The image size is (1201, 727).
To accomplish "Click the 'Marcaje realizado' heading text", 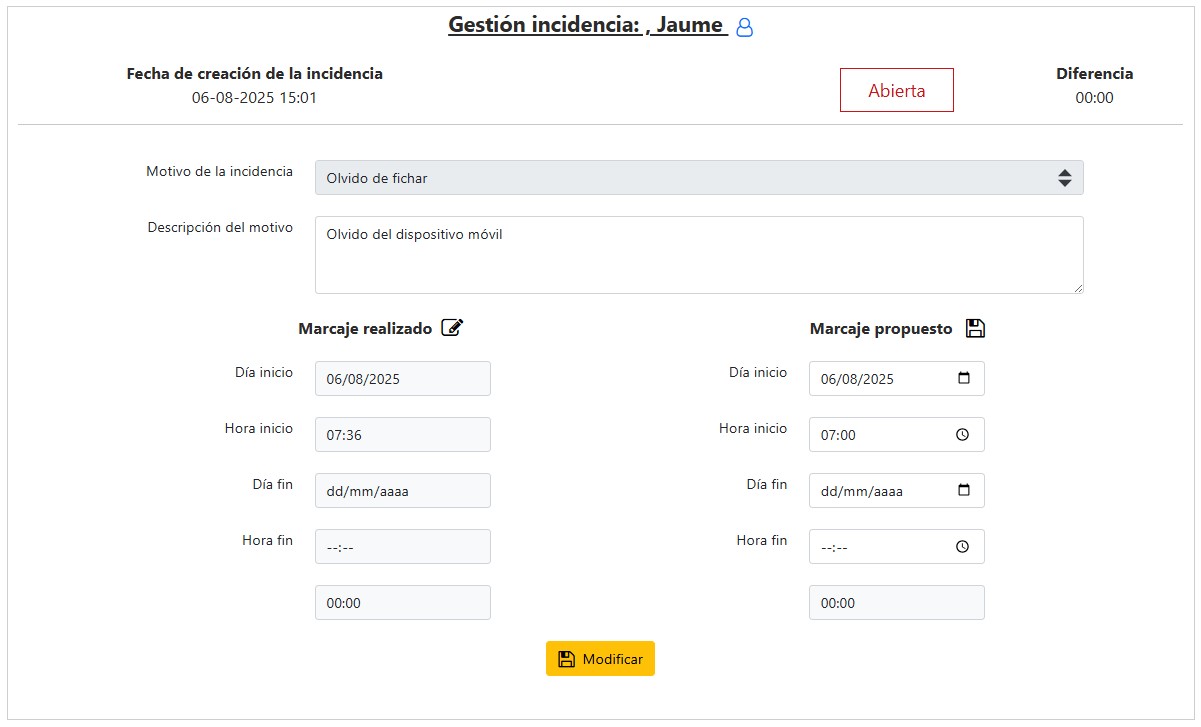I will pos(365,328).
